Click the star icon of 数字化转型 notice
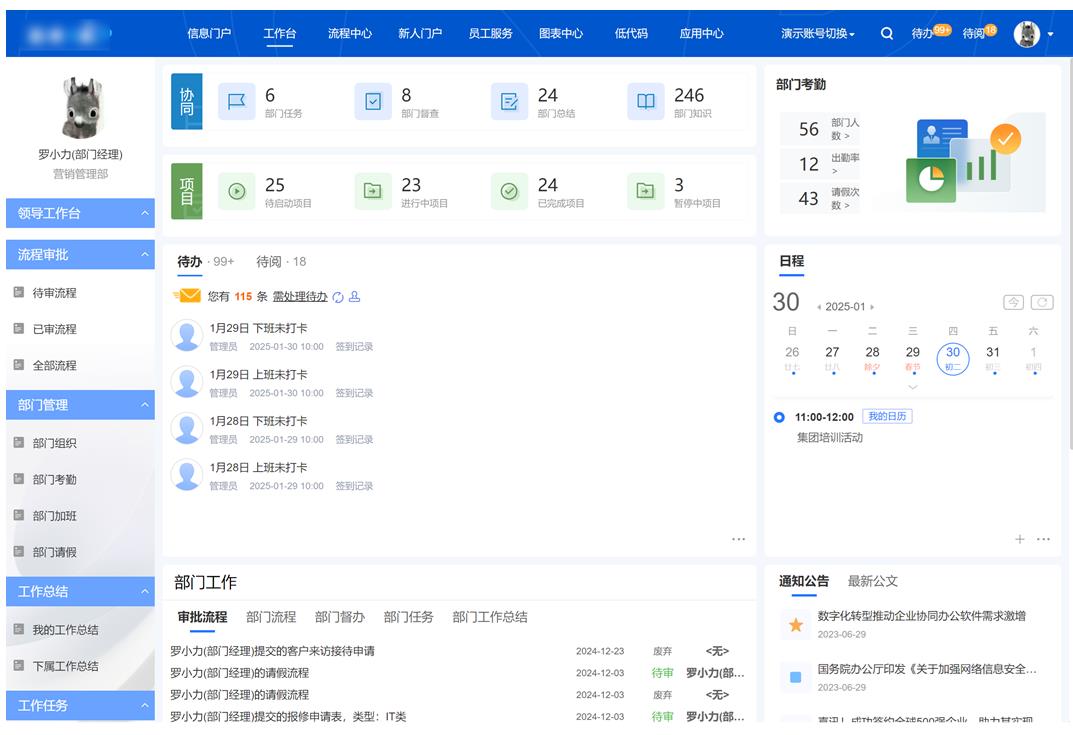This screenshot has height=735, width=1073. click(x=796, y=624)
